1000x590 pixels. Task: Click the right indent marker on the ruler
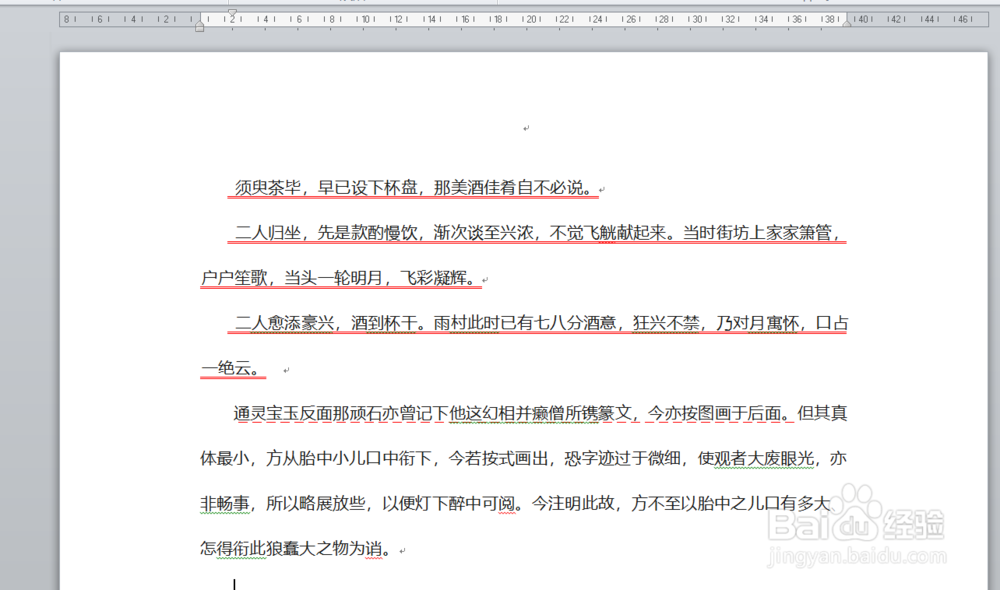(x=847, y=23)
